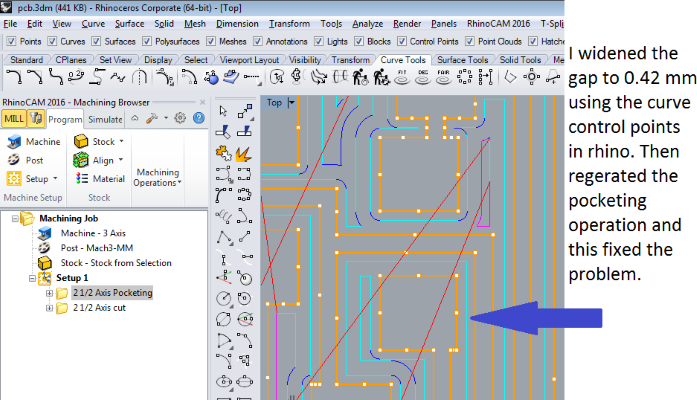Open RhinoCAM preferences gear icon
This screenshot has height=400, width=697.
(180, 118)
